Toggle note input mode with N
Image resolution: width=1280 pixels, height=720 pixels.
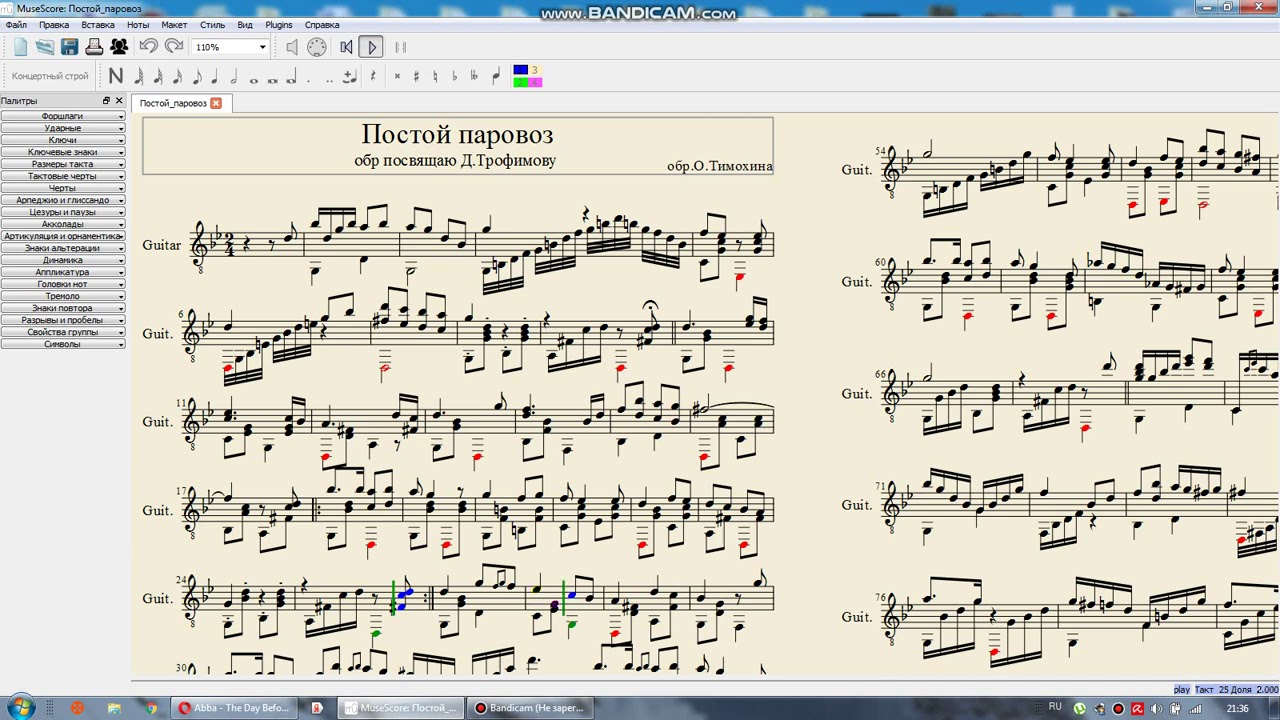[x=116, y=76]
